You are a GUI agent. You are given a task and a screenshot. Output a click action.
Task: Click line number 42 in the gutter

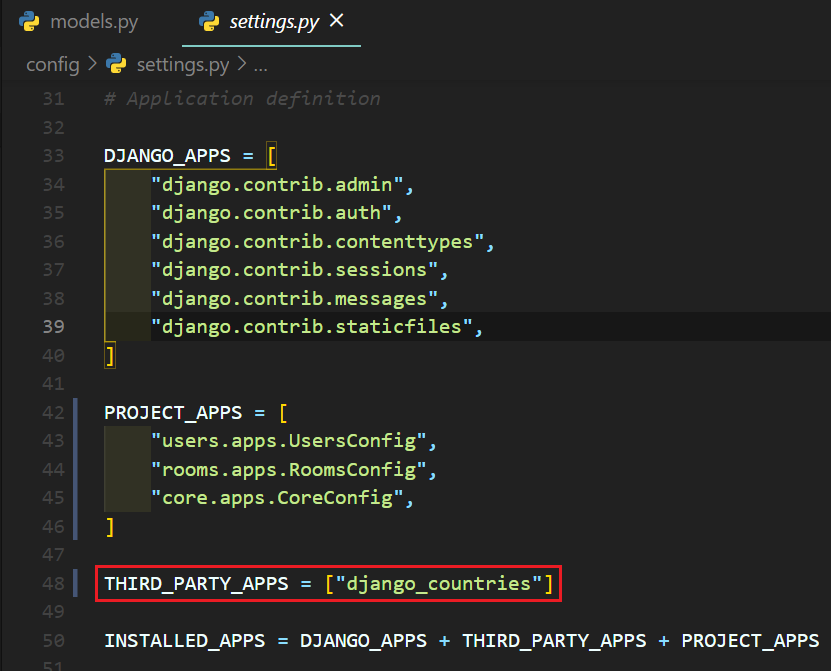coord(54,412)
